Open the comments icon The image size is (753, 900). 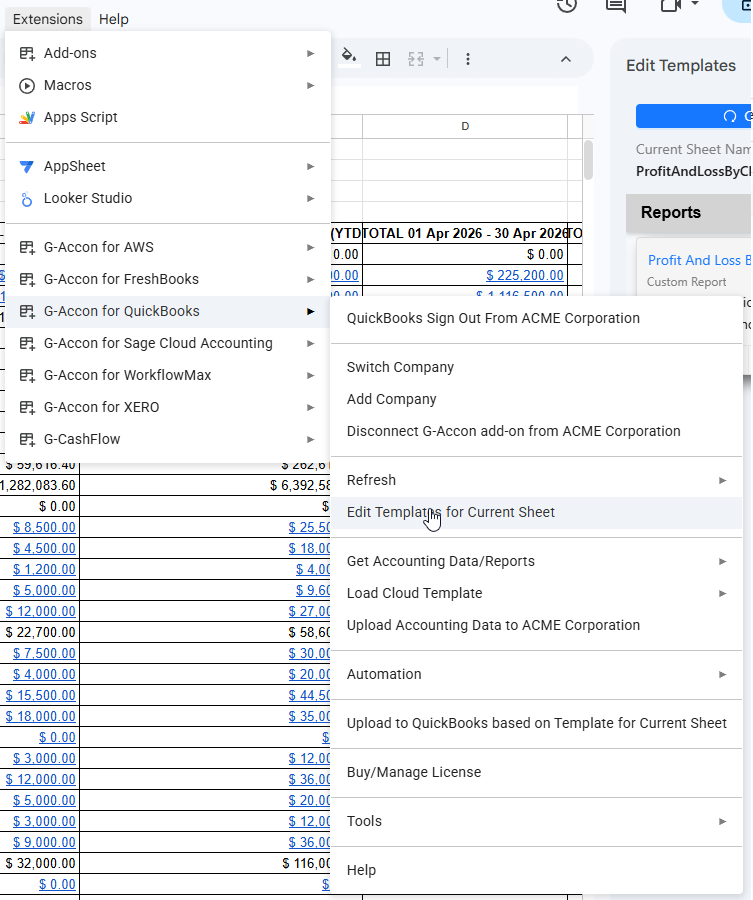click(x=616, y=5)
